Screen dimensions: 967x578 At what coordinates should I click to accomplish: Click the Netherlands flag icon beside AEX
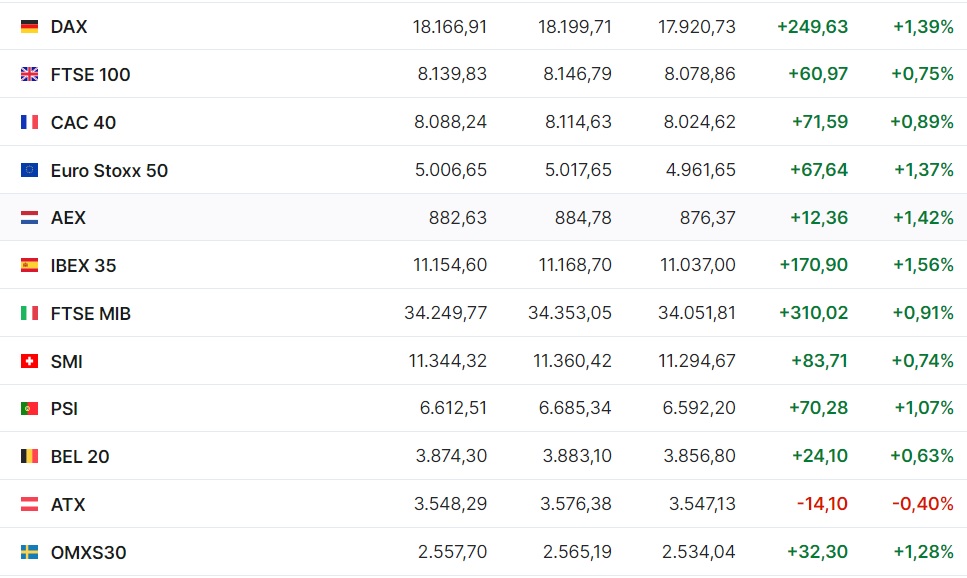(x=29, y=218)
